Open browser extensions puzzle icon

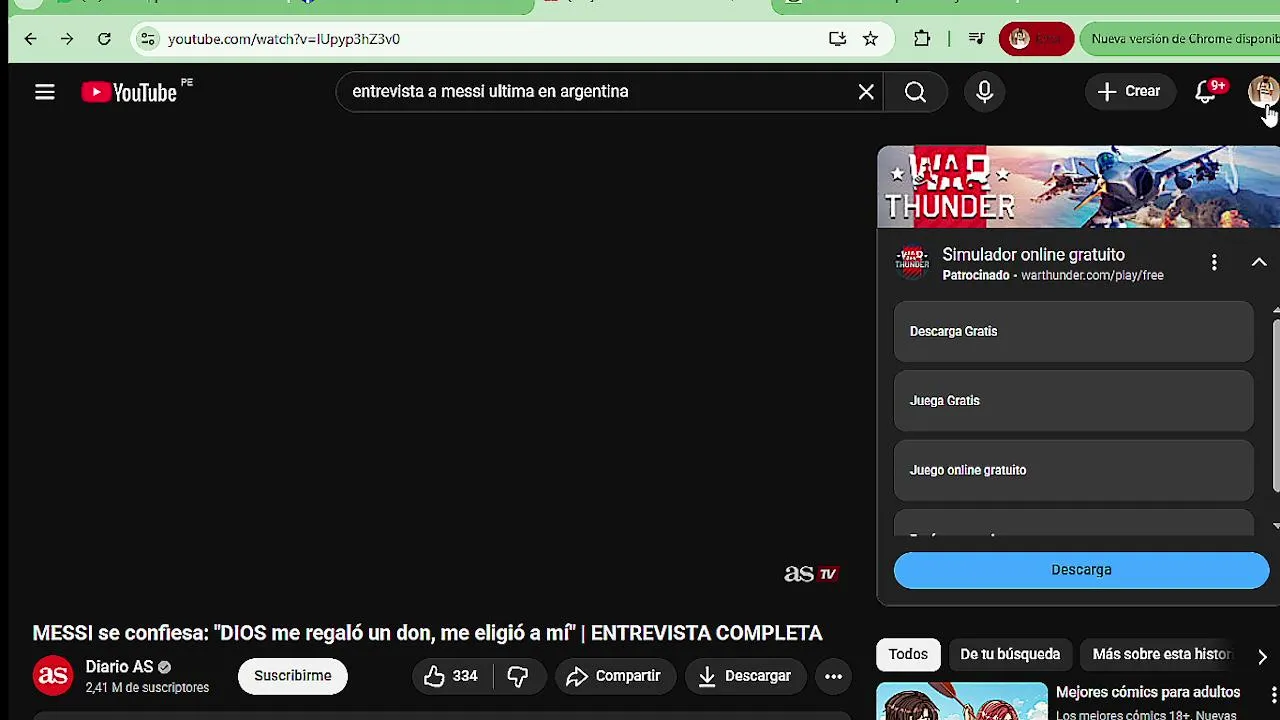tap(922, 39)
